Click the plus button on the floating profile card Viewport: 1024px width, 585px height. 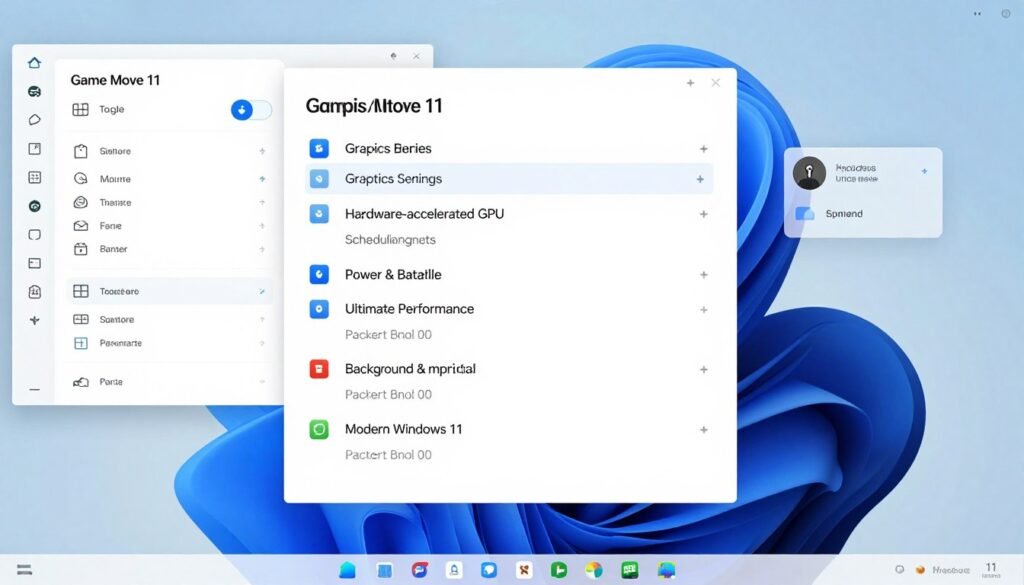[923, 170]
